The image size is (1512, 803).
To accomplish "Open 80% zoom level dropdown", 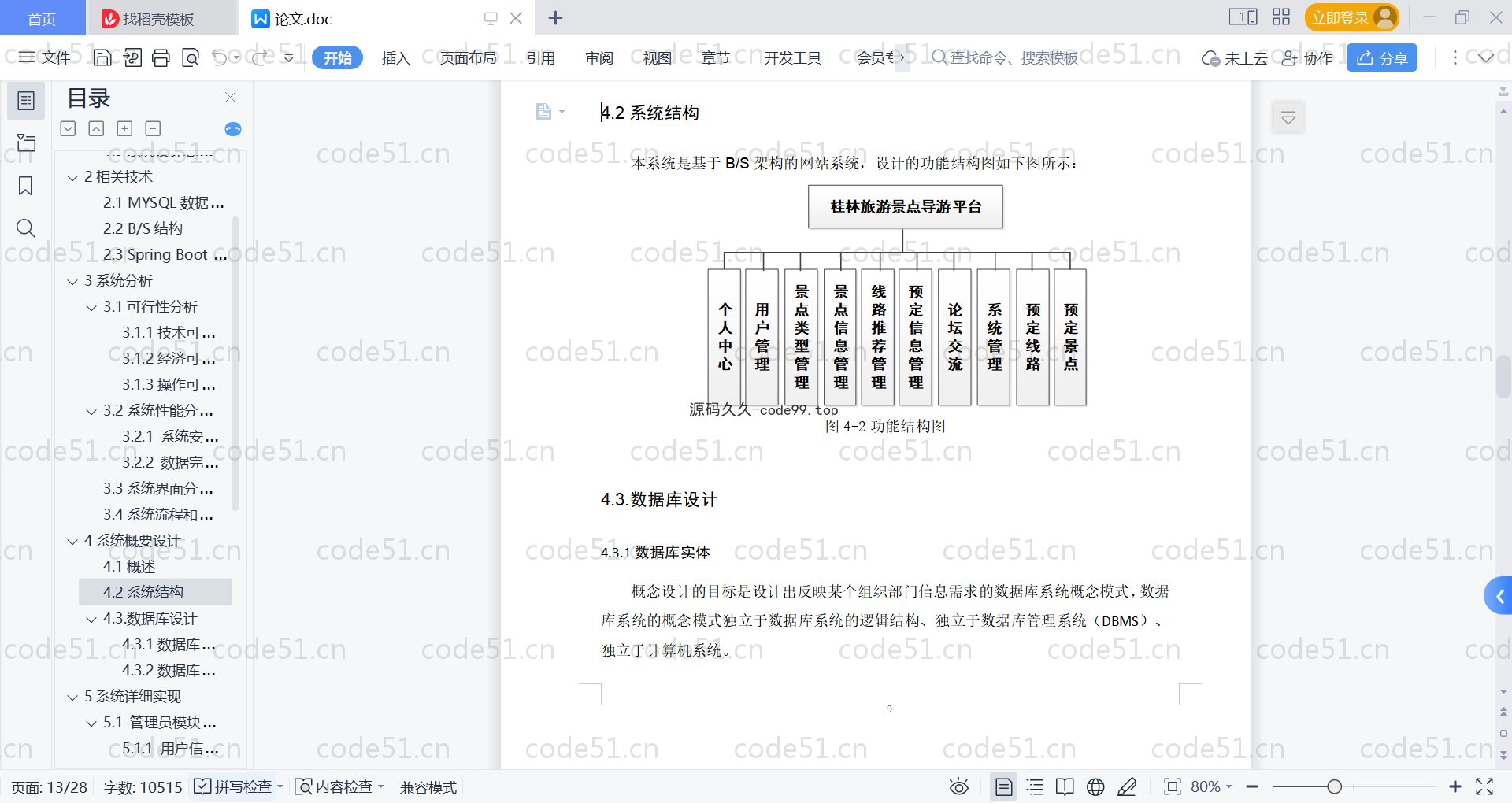I will (1211, 786).
